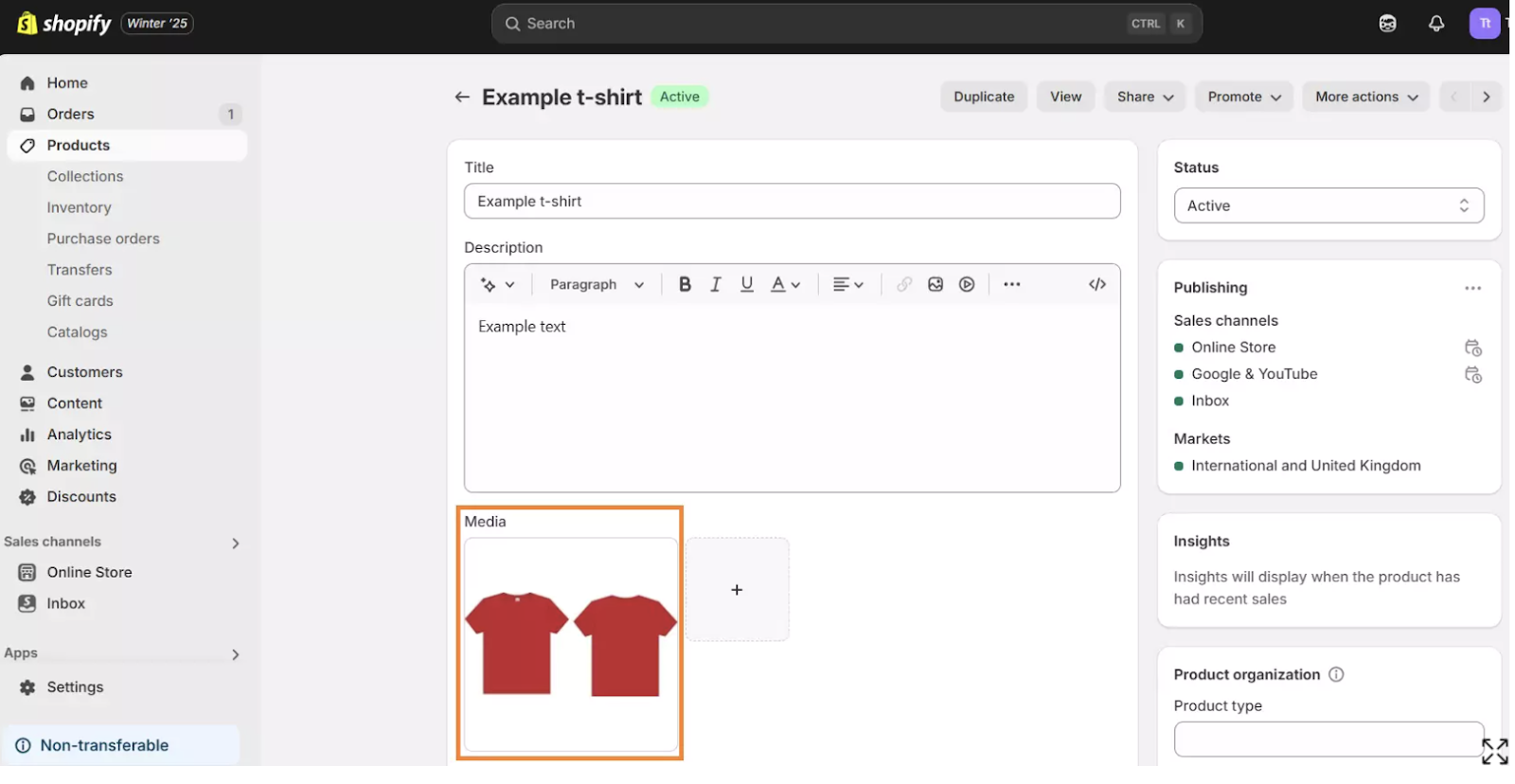Click the Orders count badge
The image size is (1515, 784).
230,115
